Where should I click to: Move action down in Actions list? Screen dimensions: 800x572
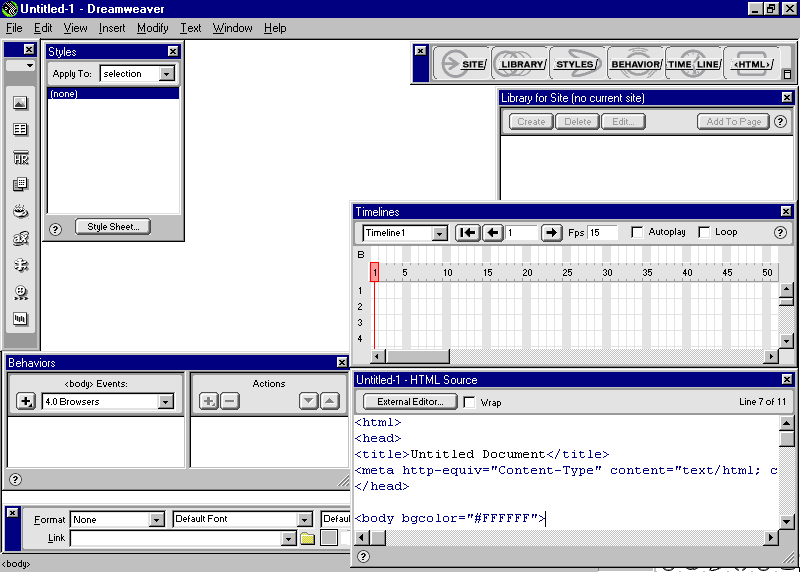[x=308, y=401]
